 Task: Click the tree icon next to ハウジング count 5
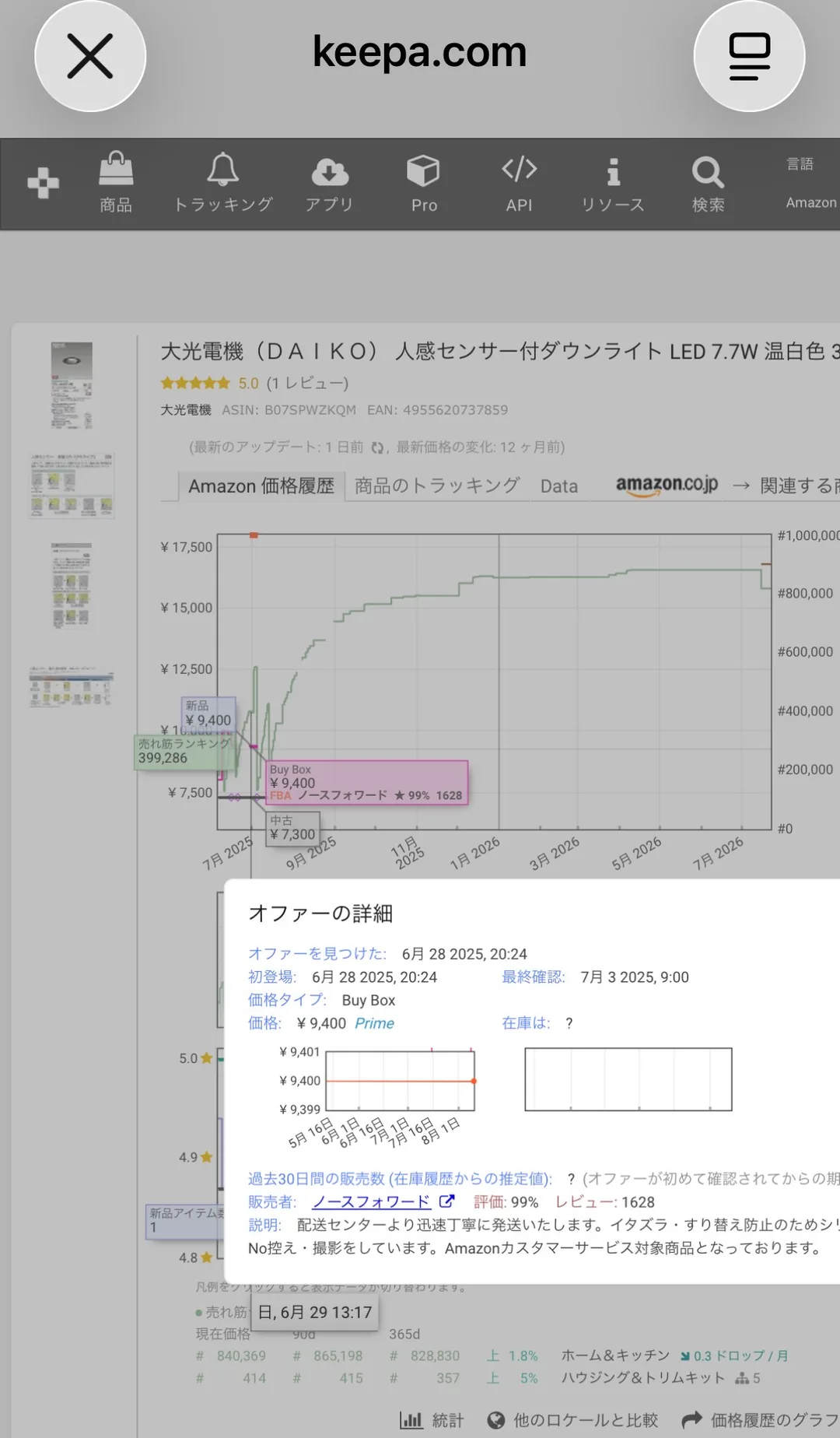[742, 1378]
